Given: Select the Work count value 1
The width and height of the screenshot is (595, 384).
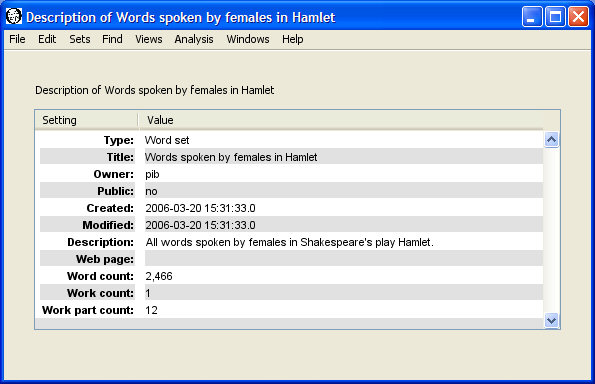Looking at the screenshot, I should click(148, 293).
